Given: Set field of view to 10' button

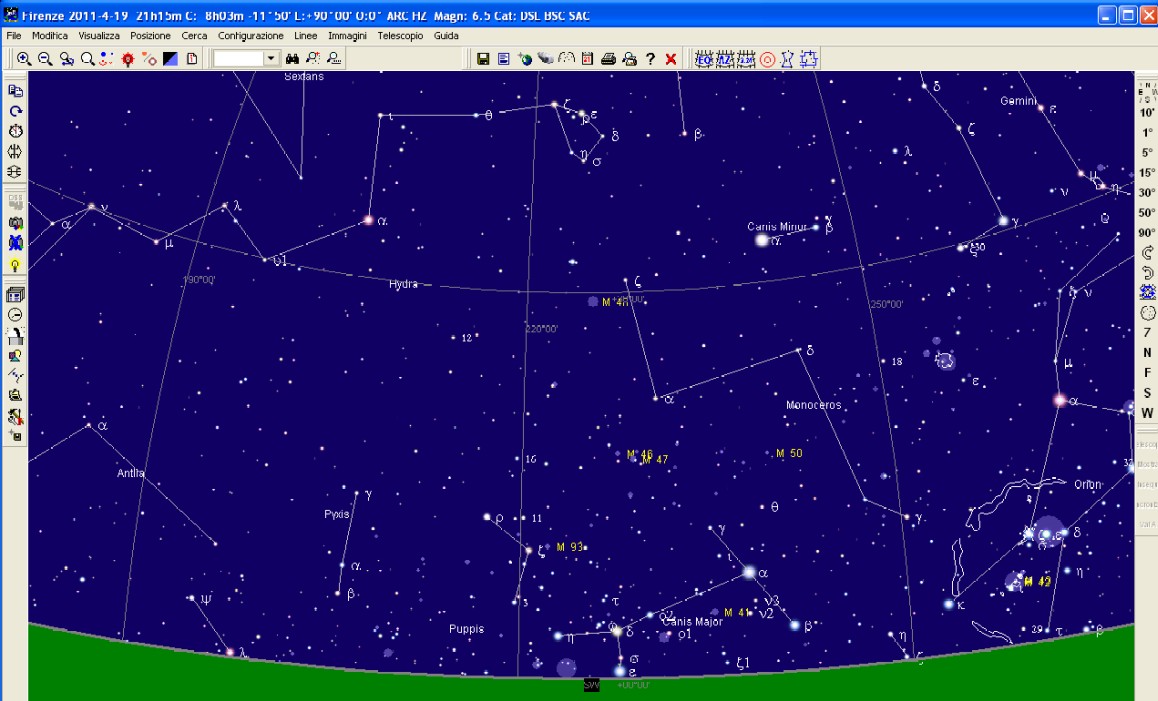Looking at the screenshot, I should click(x=1147, y=113).
